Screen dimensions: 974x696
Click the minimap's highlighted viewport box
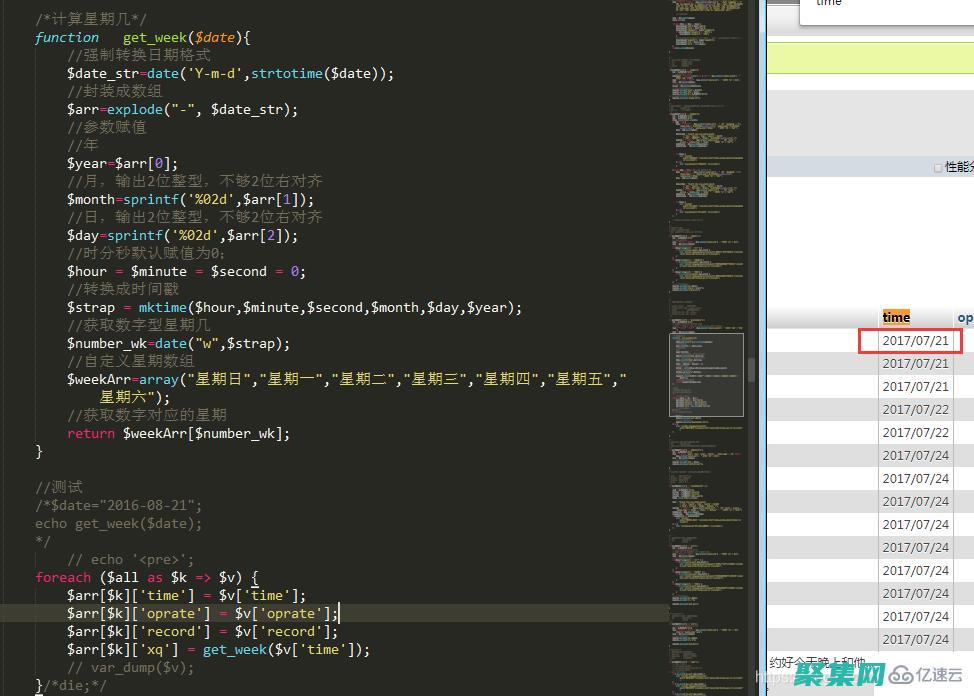pyautogui.click(x=706, y=374)
